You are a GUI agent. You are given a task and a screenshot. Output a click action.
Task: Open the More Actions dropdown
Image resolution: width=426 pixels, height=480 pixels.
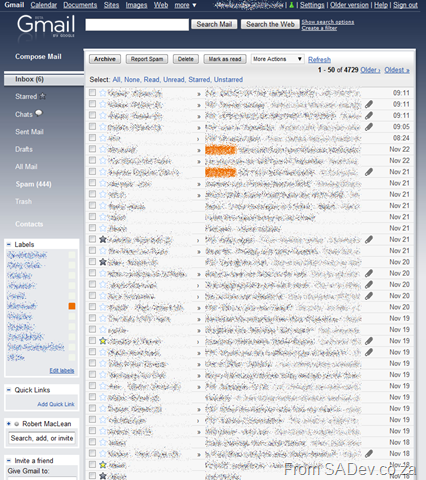click(277, 59)
